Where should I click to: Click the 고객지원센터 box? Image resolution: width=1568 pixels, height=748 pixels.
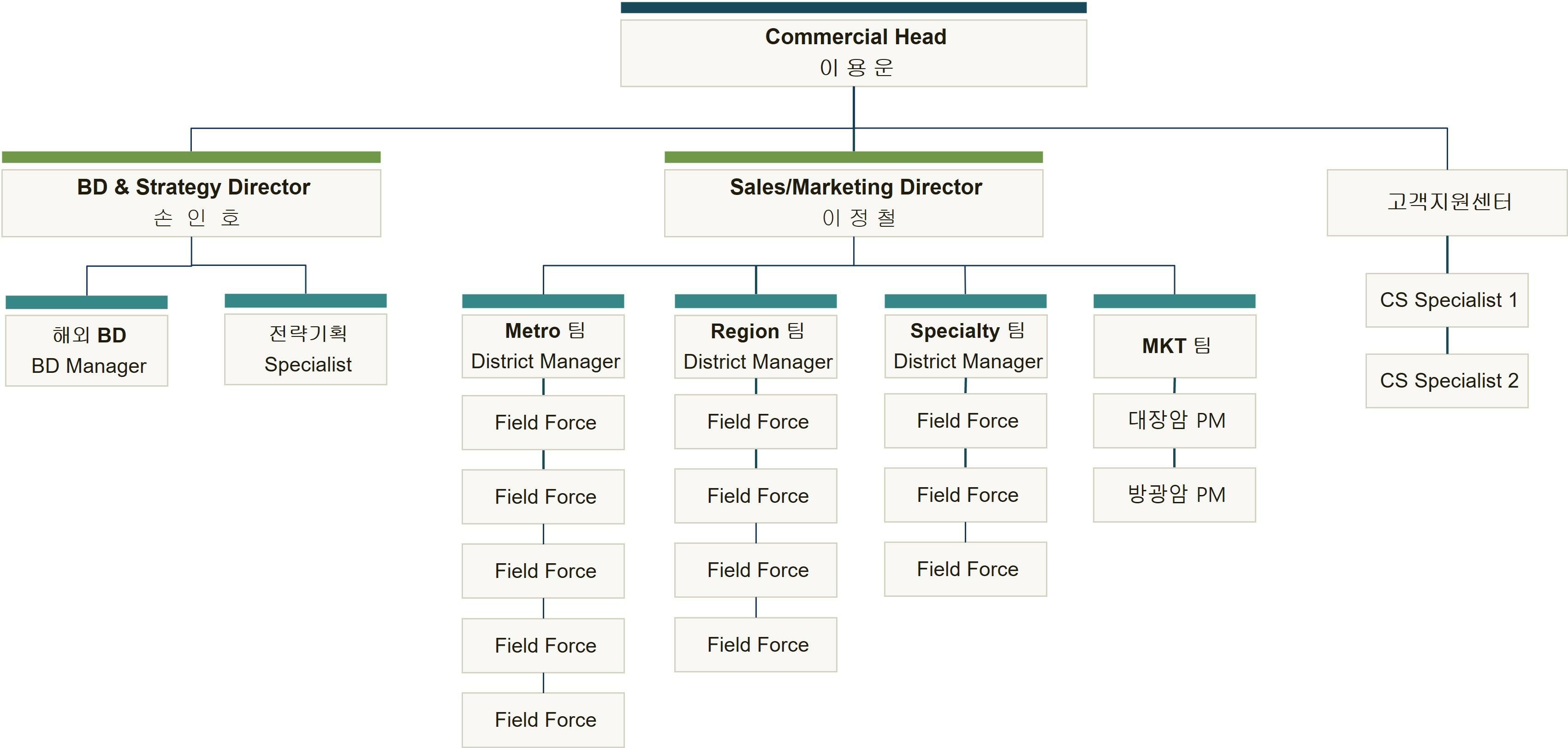(x=1447, y=202)
